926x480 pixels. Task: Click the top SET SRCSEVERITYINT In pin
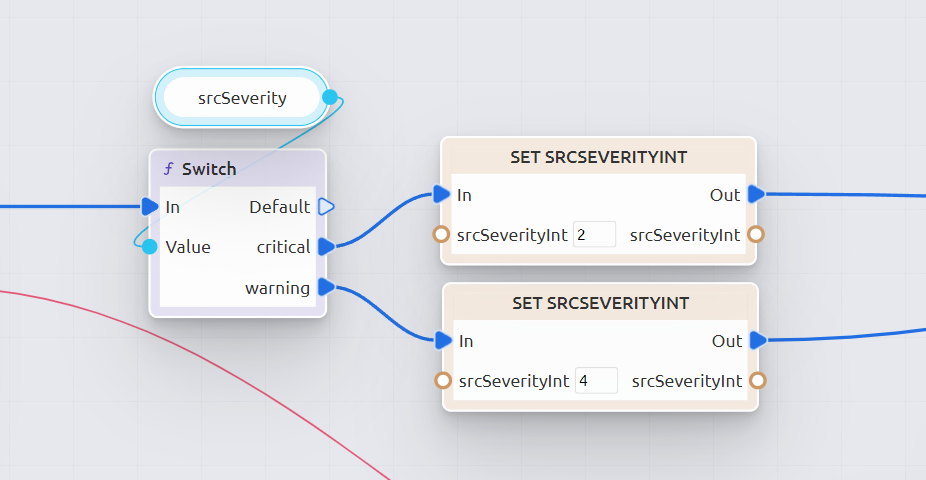442,194
